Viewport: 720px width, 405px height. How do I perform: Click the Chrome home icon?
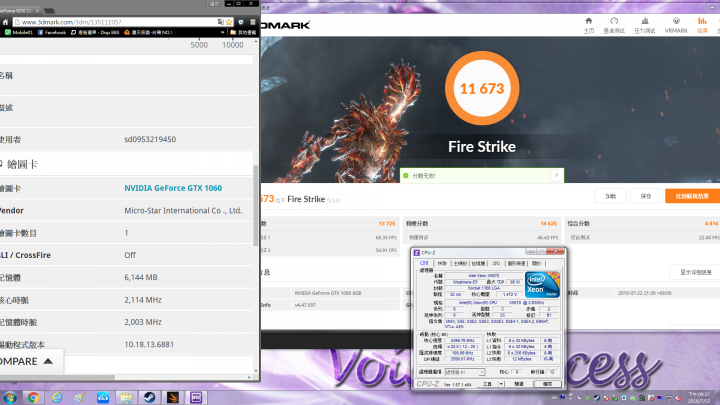point(6,22)
